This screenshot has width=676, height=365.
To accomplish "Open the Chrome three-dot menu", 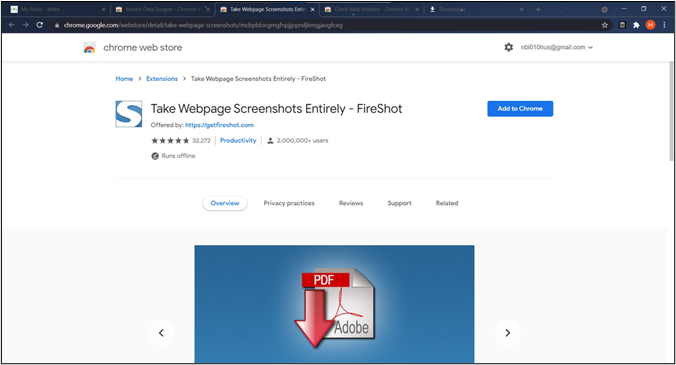I will click(x=664, y=25).
